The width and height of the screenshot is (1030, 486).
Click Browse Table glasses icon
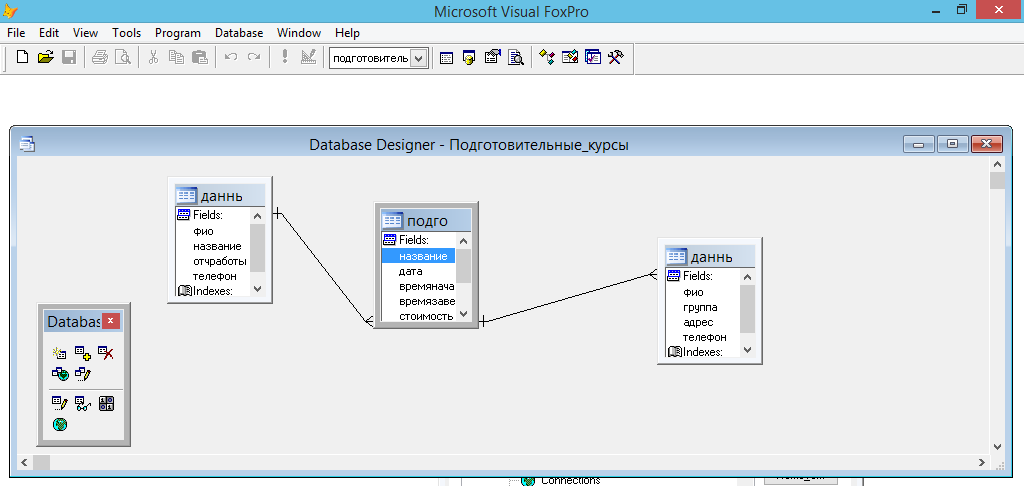(x=83, y=403)
